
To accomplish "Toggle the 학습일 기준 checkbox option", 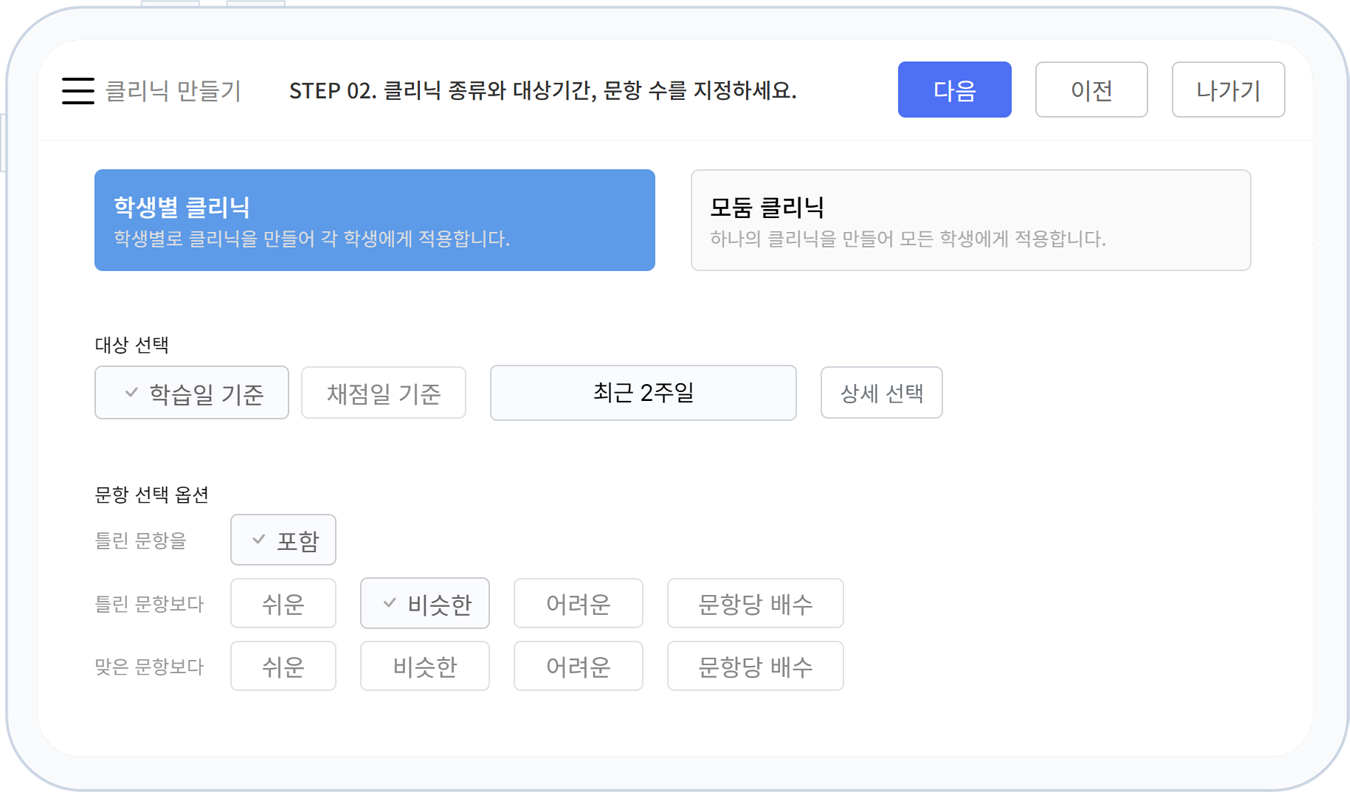I will (x=191, y=392).
